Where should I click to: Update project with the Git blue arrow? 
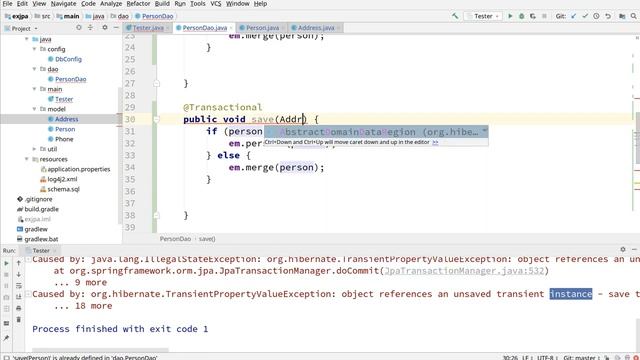click(573, 16)
